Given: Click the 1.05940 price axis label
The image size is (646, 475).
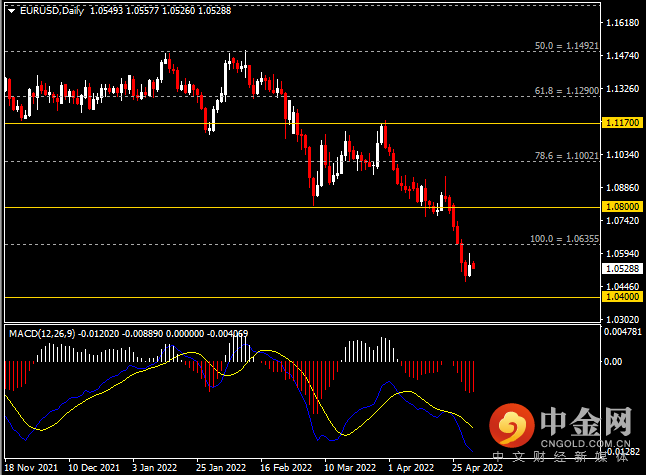Looking at the screenshot, I should [623, 253].
